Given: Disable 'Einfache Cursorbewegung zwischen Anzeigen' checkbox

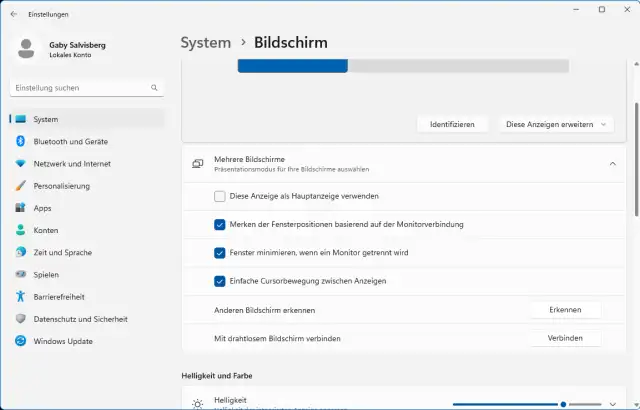Looking at the screenshot, I should 220,281.
